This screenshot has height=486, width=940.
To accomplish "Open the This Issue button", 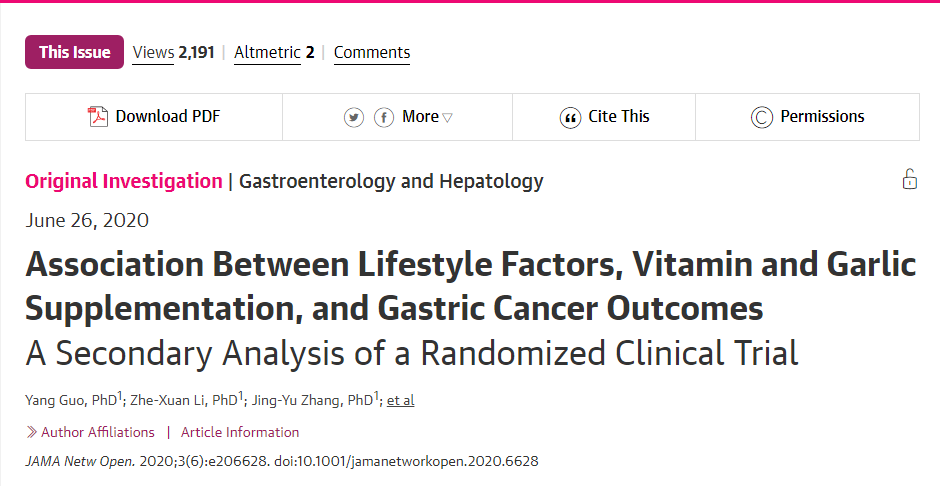I will (74, 52).
